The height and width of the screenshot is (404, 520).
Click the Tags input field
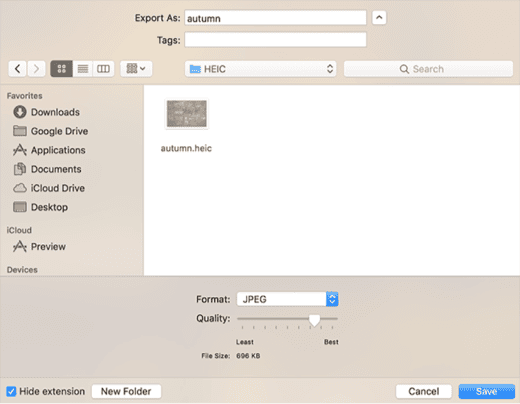pos(275,40)
